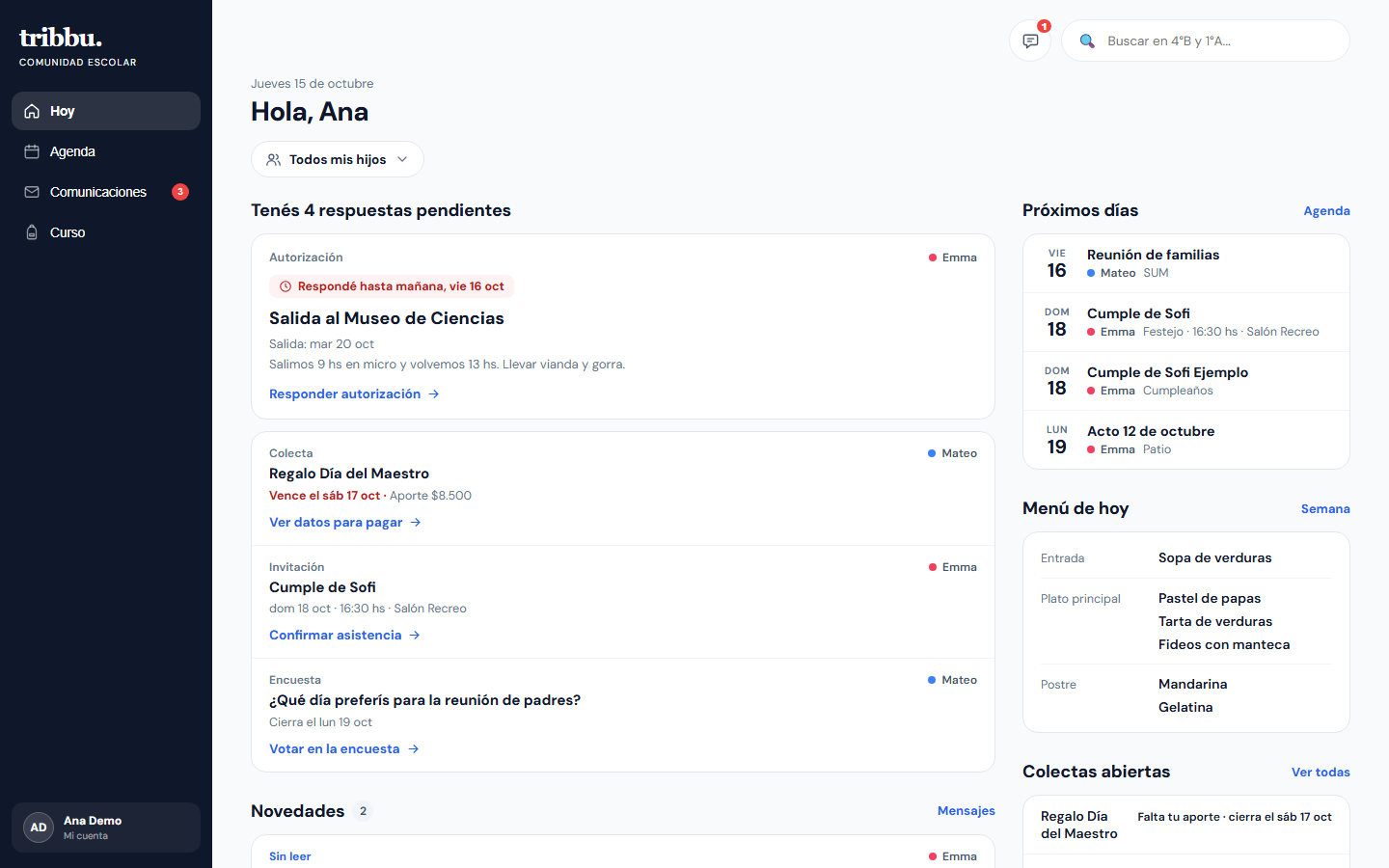Click the tribbu logo

click(61, 38)
